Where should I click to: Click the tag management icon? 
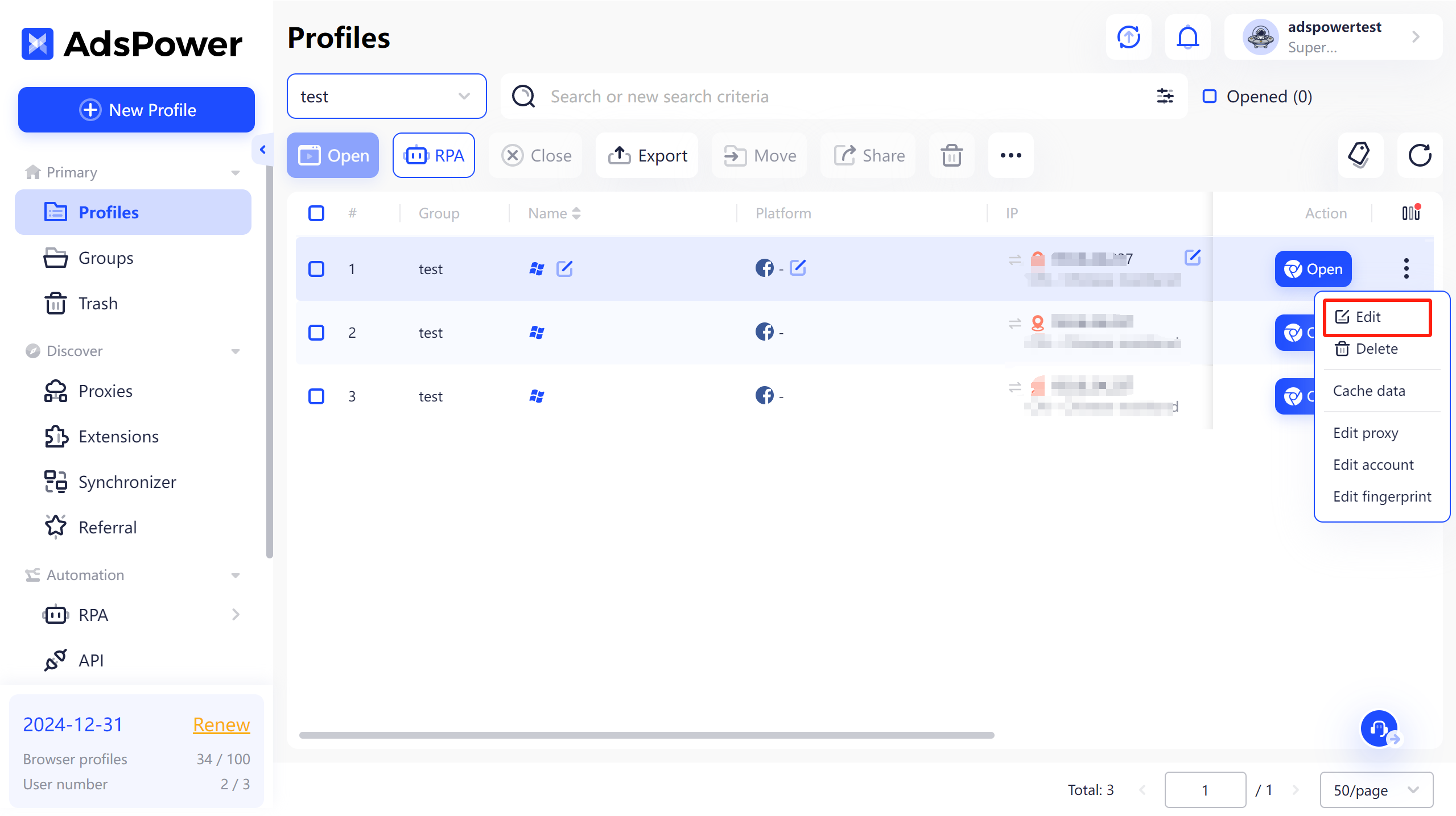click(1360, 155)
